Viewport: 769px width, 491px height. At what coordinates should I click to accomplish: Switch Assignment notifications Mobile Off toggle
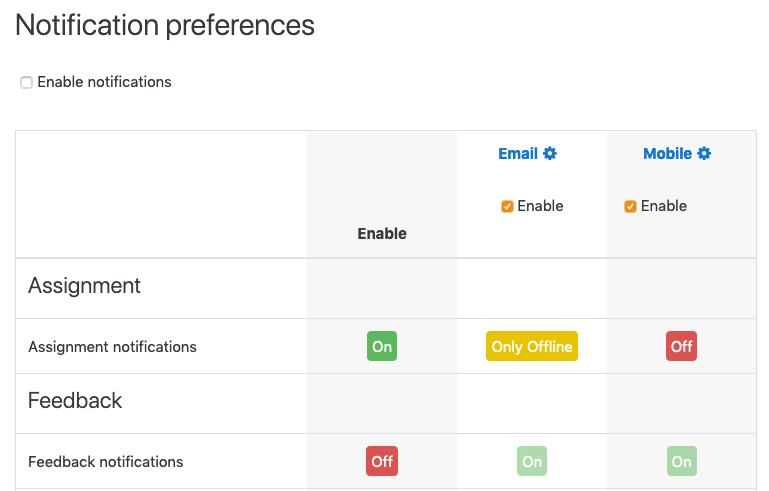click(x=681, y=346)
